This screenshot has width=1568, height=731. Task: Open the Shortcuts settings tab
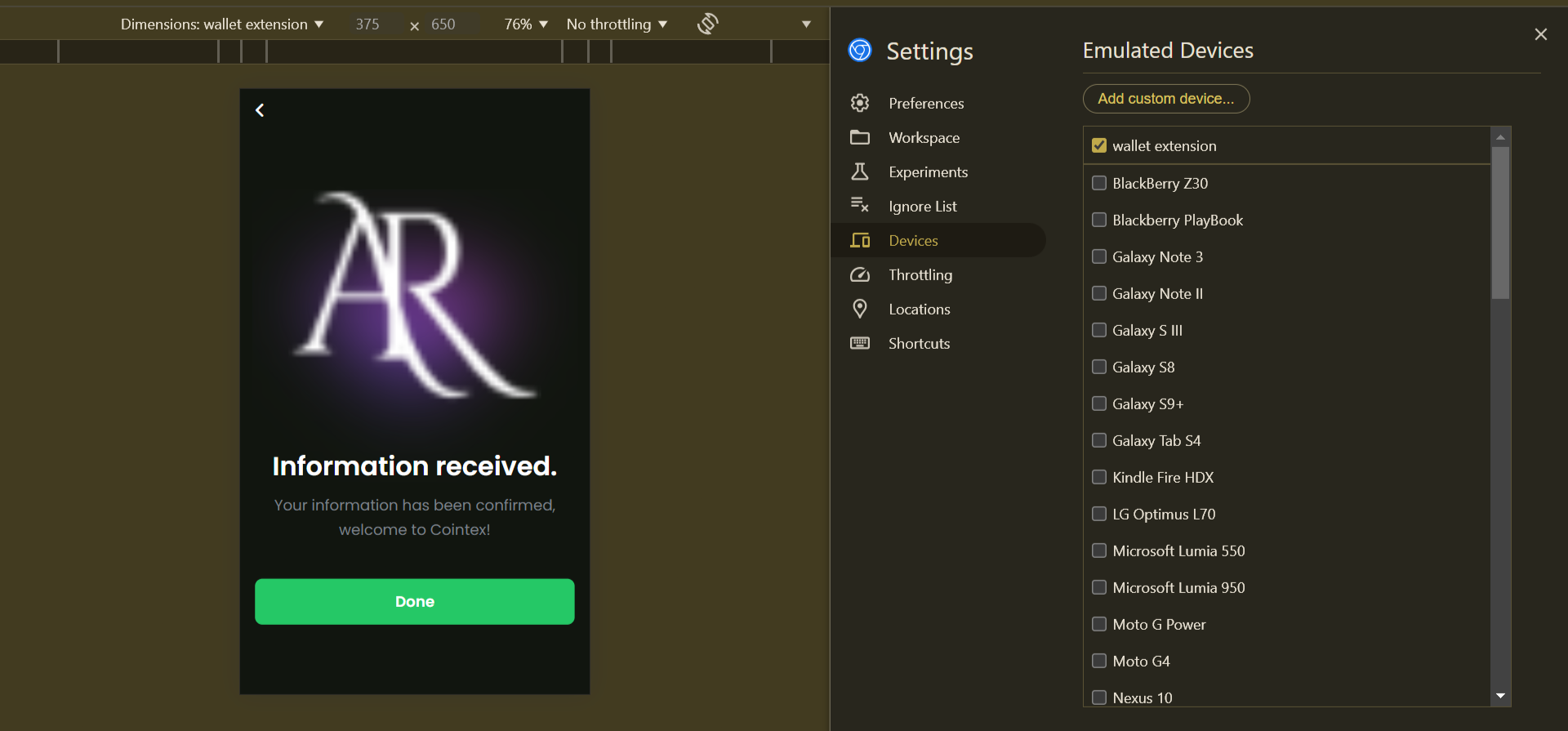coord(938,343)
